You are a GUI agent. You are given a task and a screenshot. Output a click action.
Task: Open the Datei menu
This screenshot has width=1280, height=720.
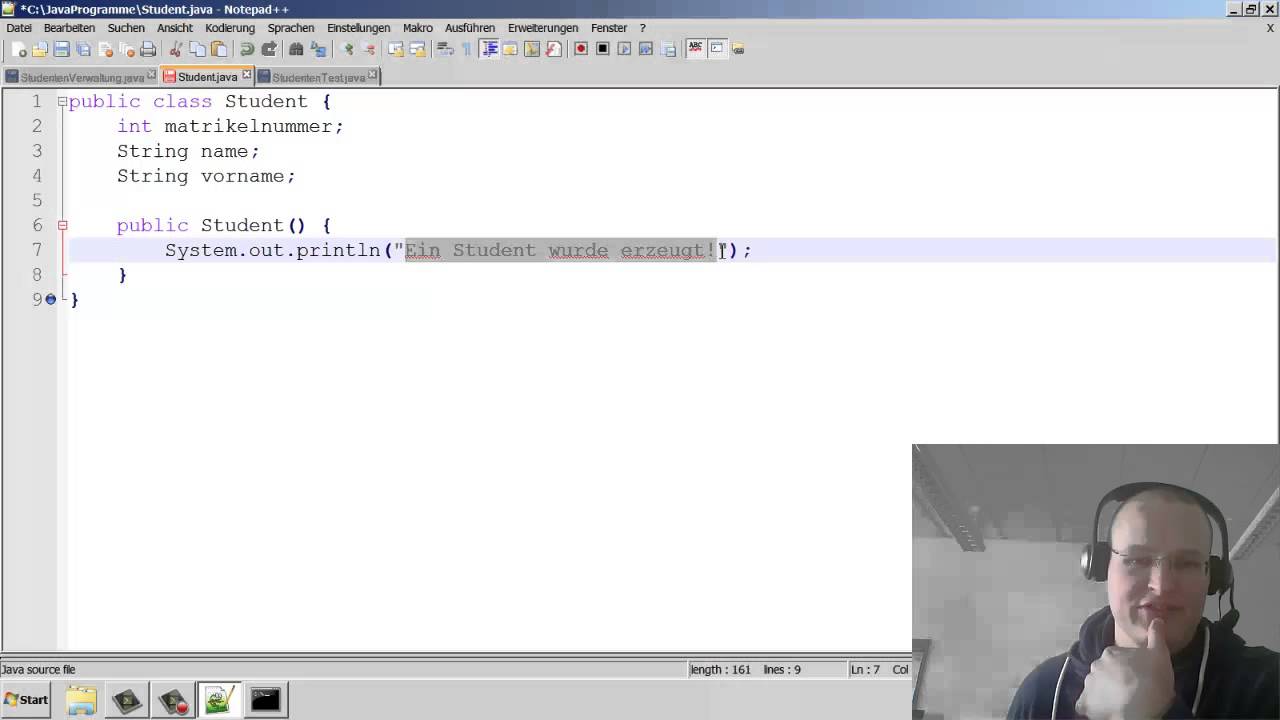tap(19, 28)
